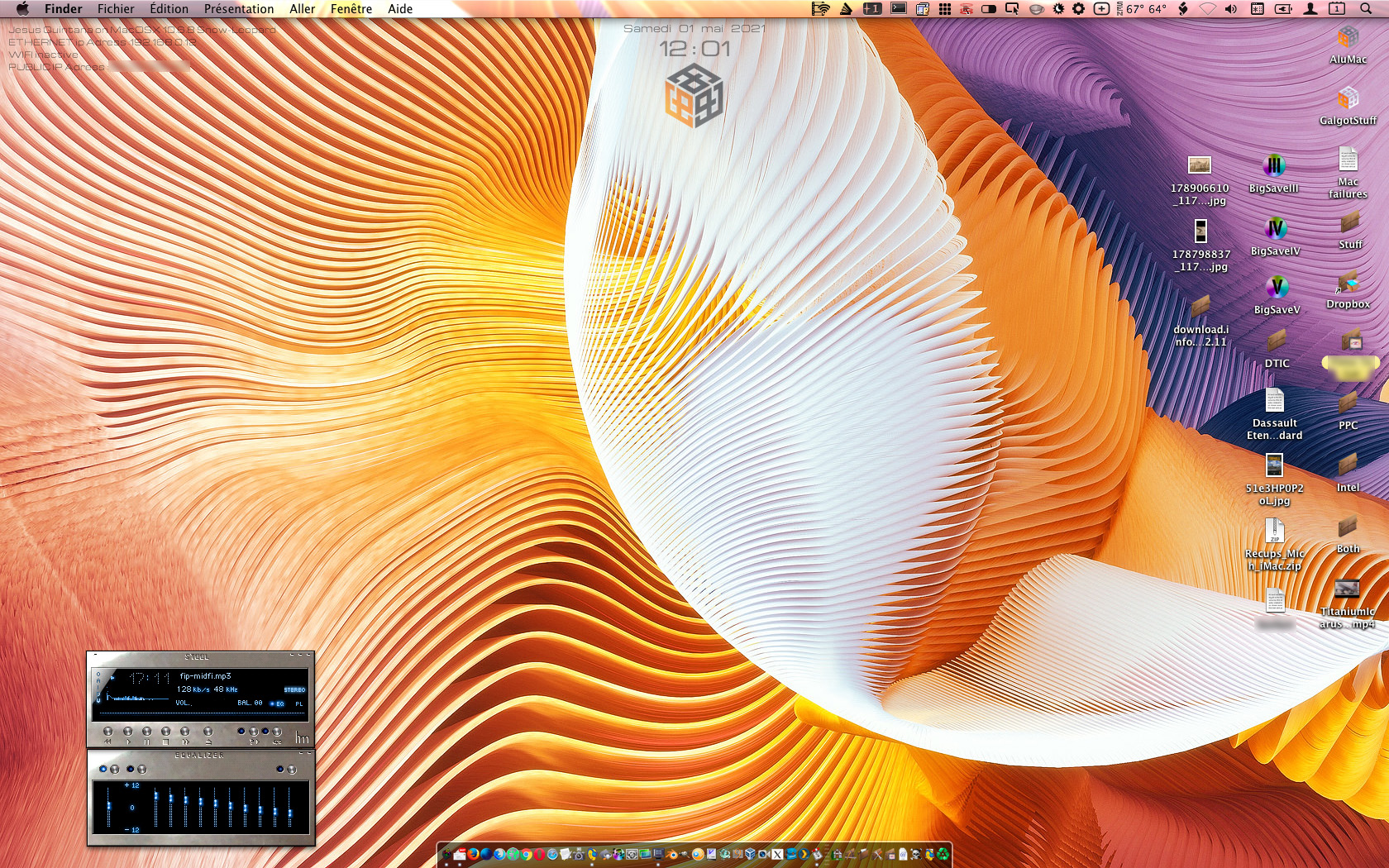Open equalizer presets with right knob
This screenshot has width=1389, height=868.
pyautogui.click(x=291, y=769)
